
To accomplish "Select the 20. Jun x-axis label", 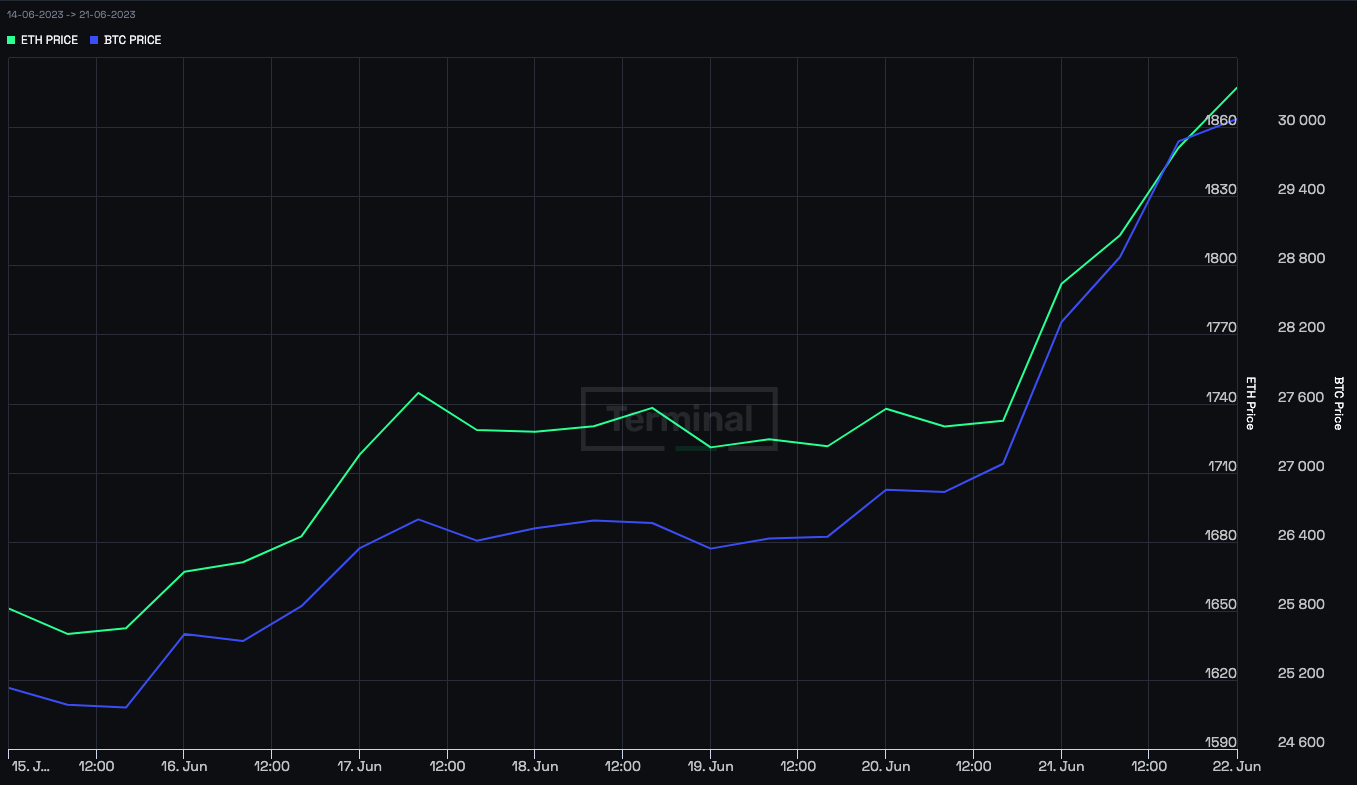I will tap(885, 766).
